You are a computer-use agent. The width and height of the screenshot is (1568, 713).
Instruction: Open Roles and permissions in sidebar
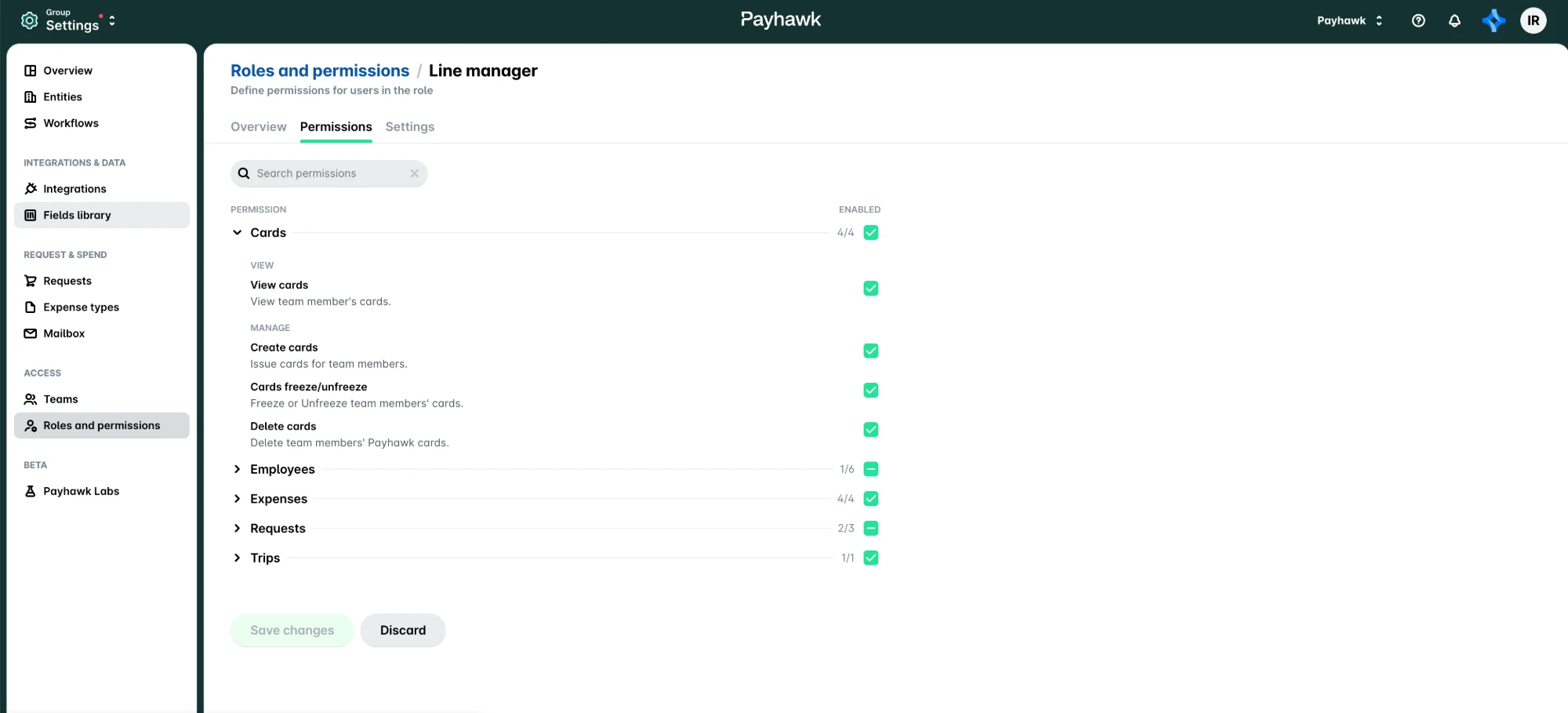click(x=102, y=425)
